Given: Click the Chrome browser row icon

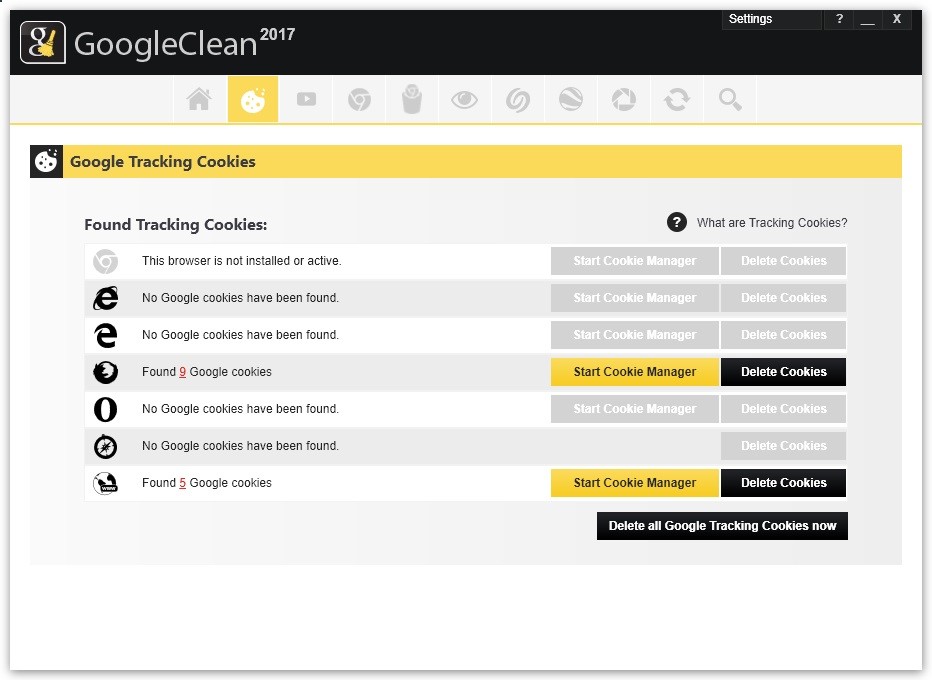Looking at the screenshot, I should [x=106, y=261].
